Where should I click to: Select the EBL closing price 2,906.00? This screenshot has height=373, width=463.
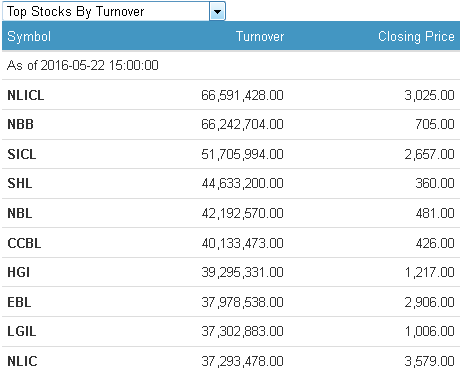click(430, 302)
